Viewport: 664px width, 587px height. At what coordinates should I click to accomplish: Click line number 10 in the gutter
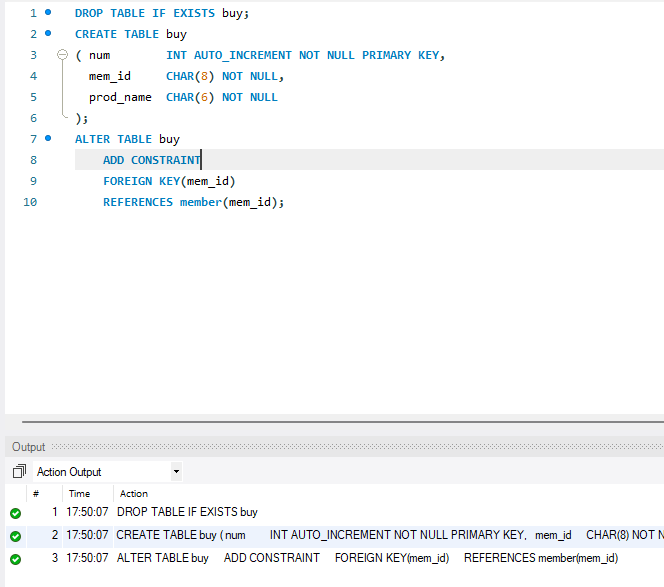[30, 202]
